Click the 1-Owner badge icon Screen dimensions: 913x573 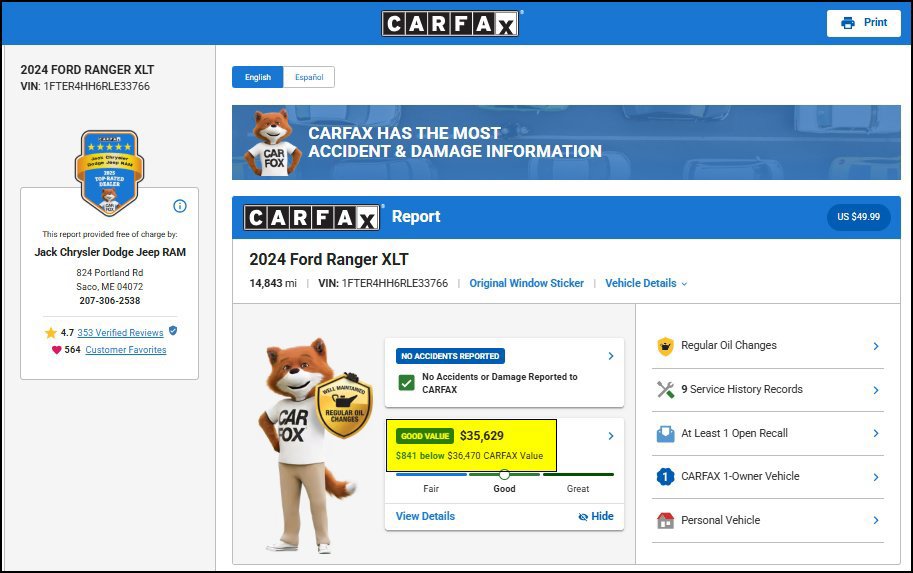pyautogui.click(x=665, y=477)
